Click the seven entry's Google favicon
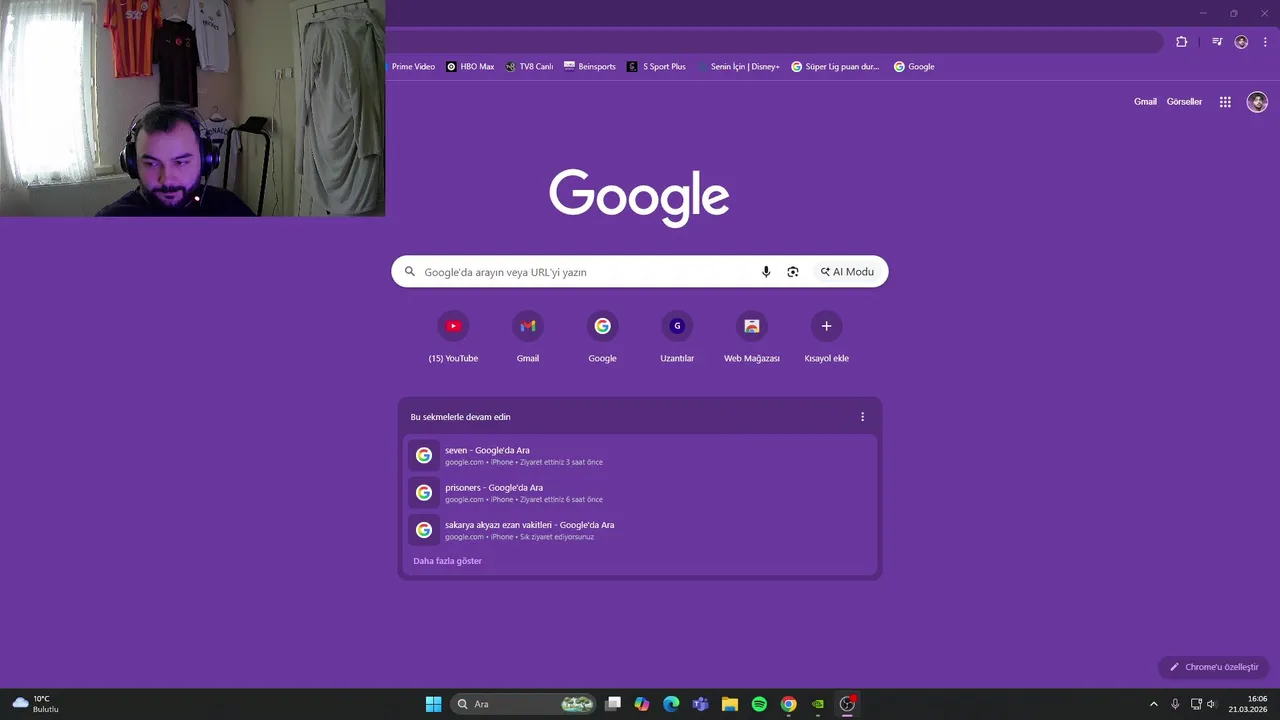The width and height of the screenshot is (1280, 720). tap(424, 456)
